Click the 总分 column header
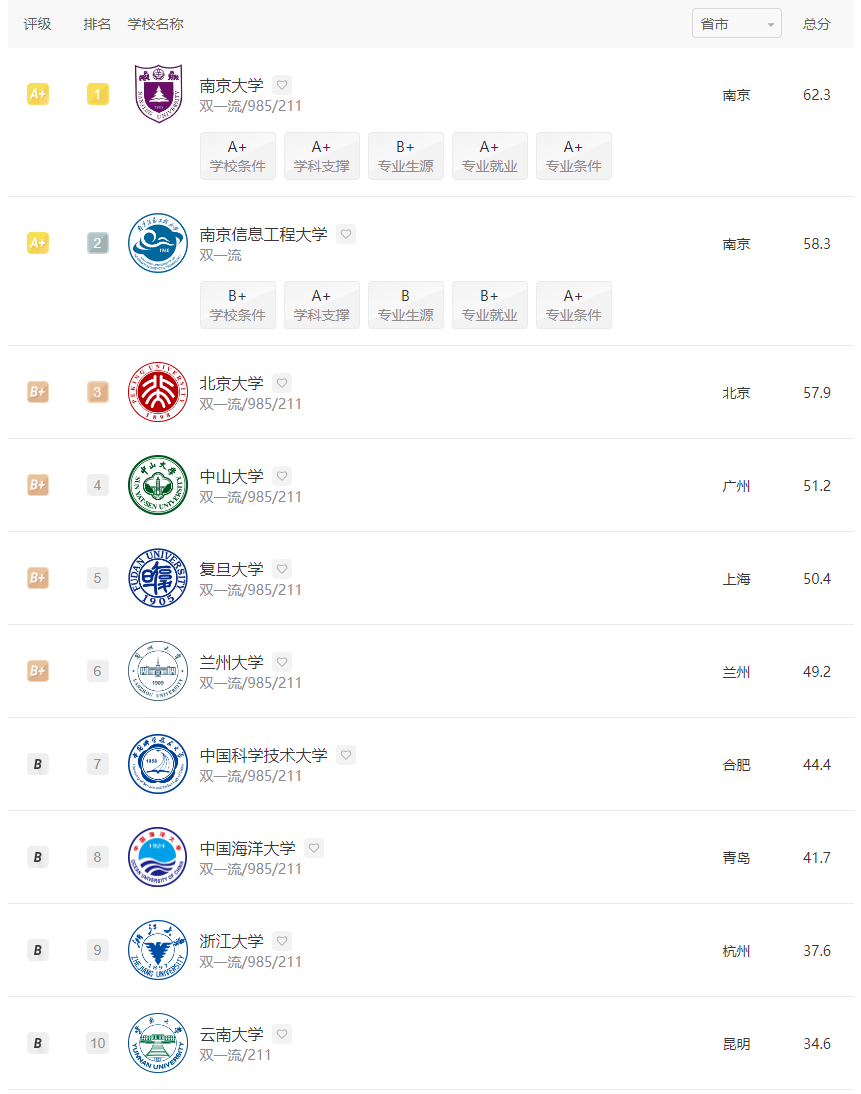The height and width of the screenshot is (1094, 861). (816, 24)
